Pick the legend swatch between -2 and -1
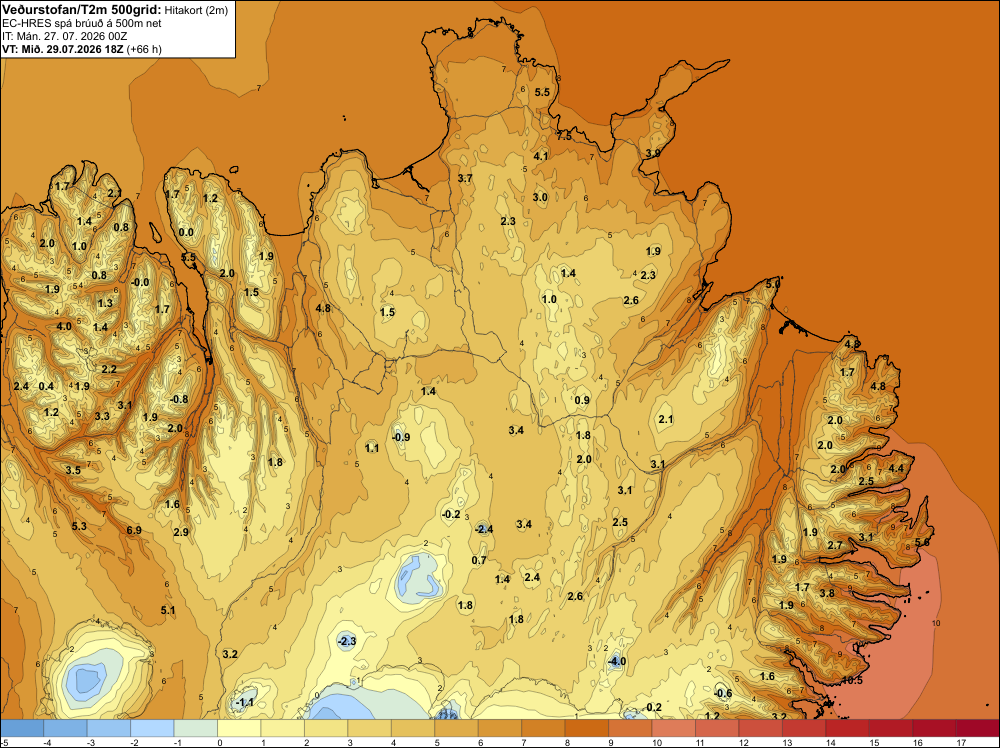 (152, 728)
